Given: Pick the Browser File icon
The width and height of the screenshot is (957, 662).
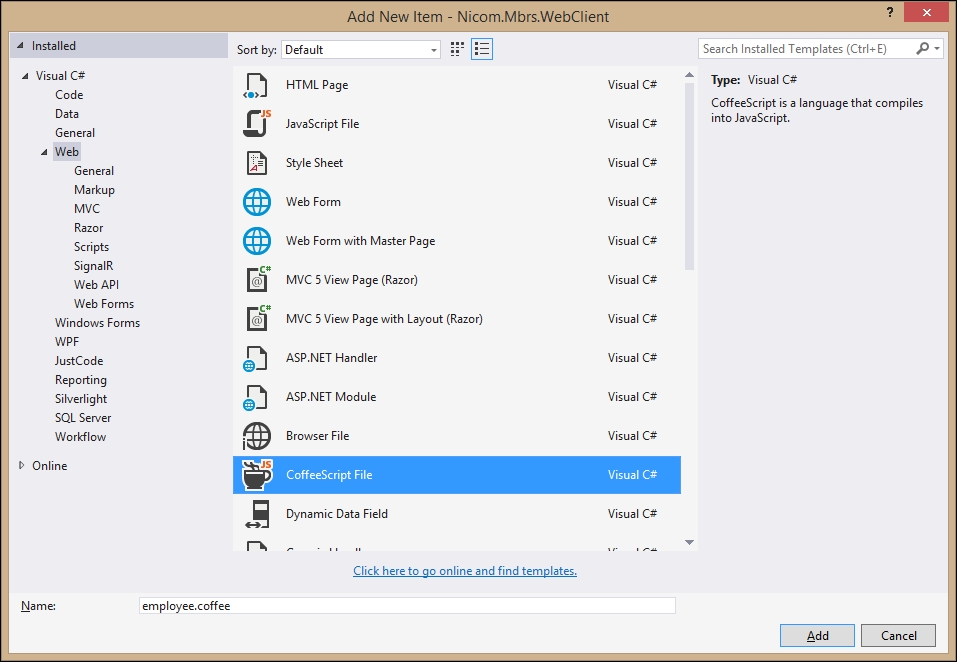Looking at the screenshot, I should click(x=257, y=436).
